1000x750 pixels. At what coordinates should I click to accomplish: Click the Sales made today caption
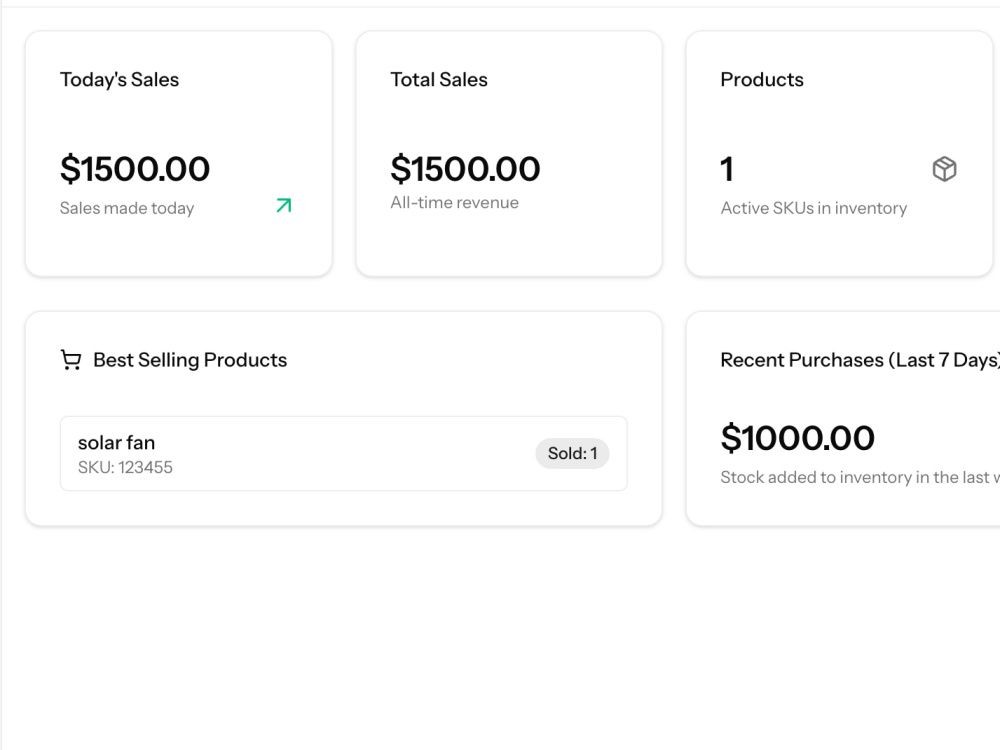(x=127, y=209)
